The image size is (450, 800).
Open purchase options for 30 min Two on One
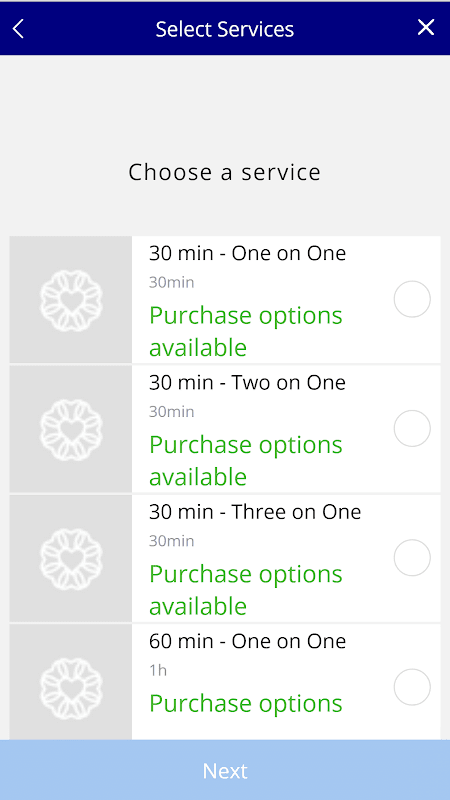(x=246, y=461)
